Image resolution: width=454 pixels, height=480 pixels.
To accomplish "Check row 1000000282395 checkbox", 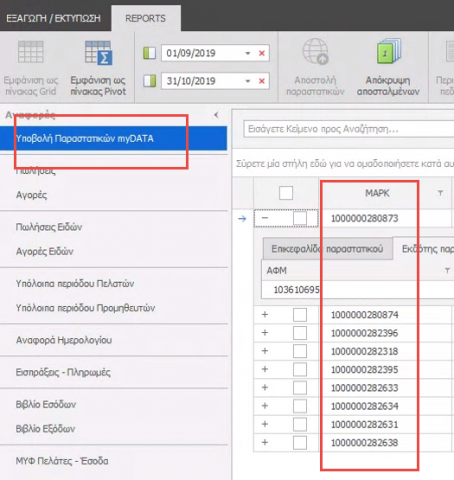I will coord(300,370).
